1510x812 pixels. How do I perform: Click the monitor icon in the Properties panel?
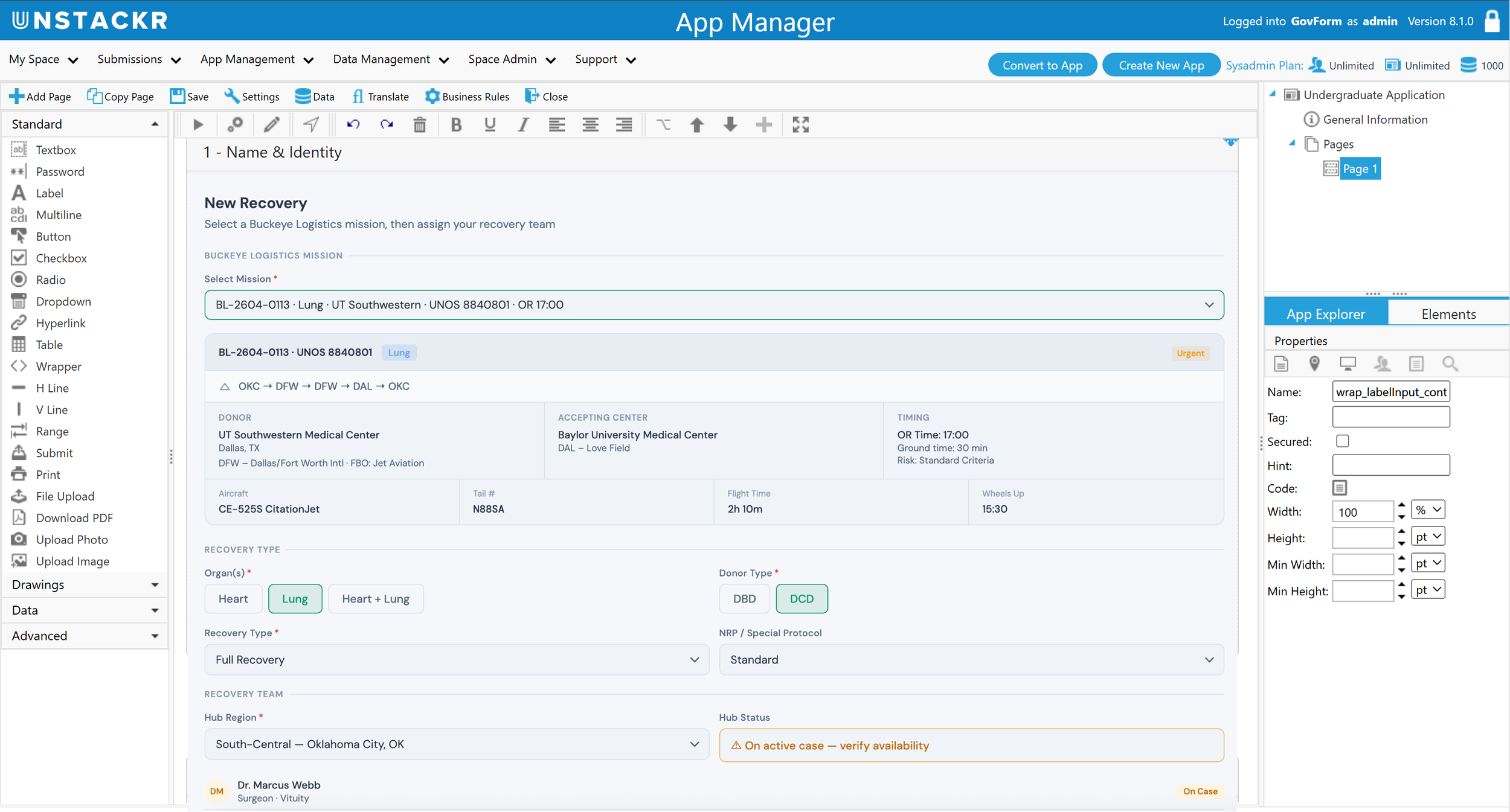pyautogui.click(x=1348, y=363)
